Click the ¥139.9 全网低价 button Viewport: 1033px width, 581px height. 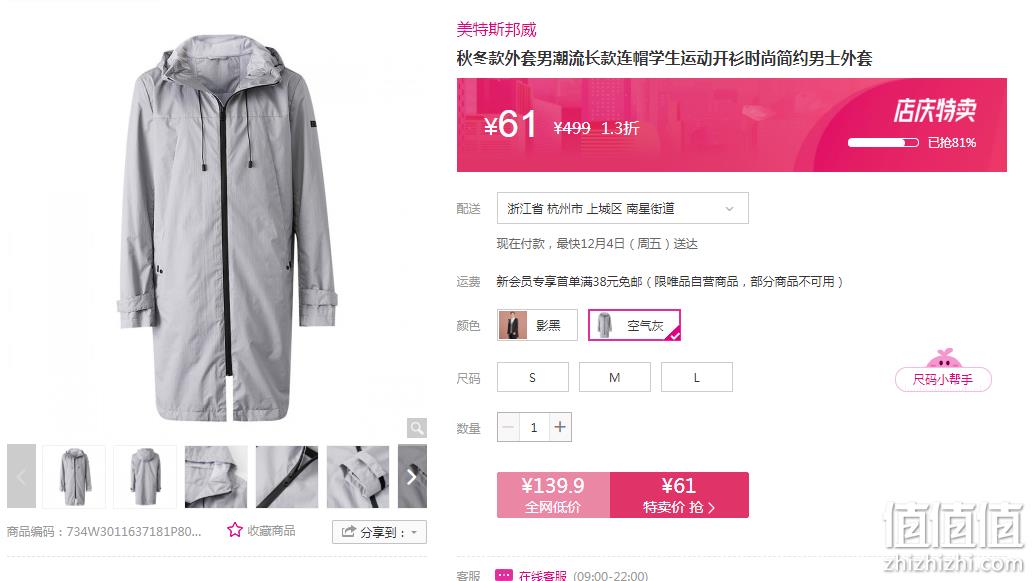(553, 495)
